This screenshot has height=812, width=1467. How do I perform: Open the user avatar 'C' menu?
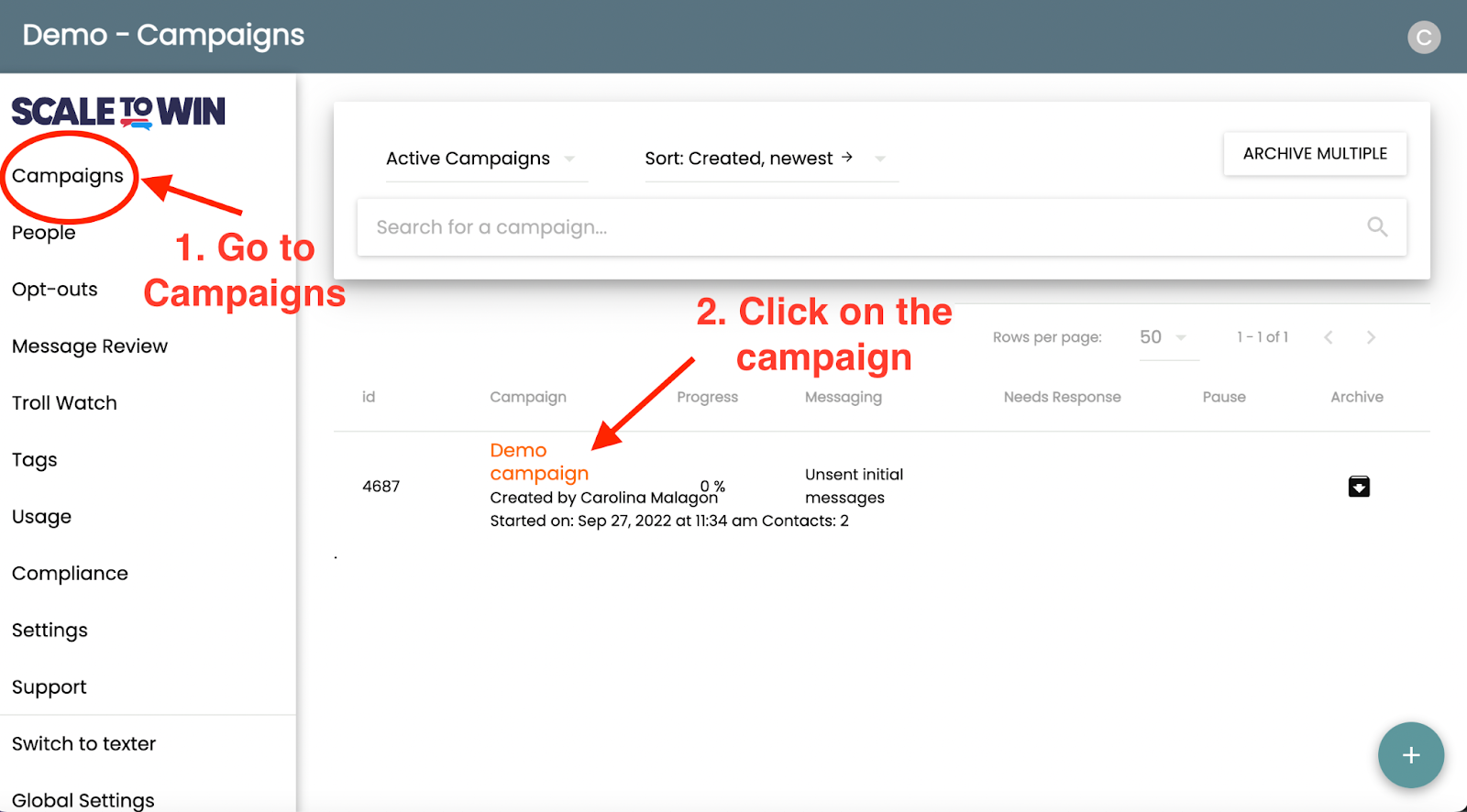pos(1424,37)
